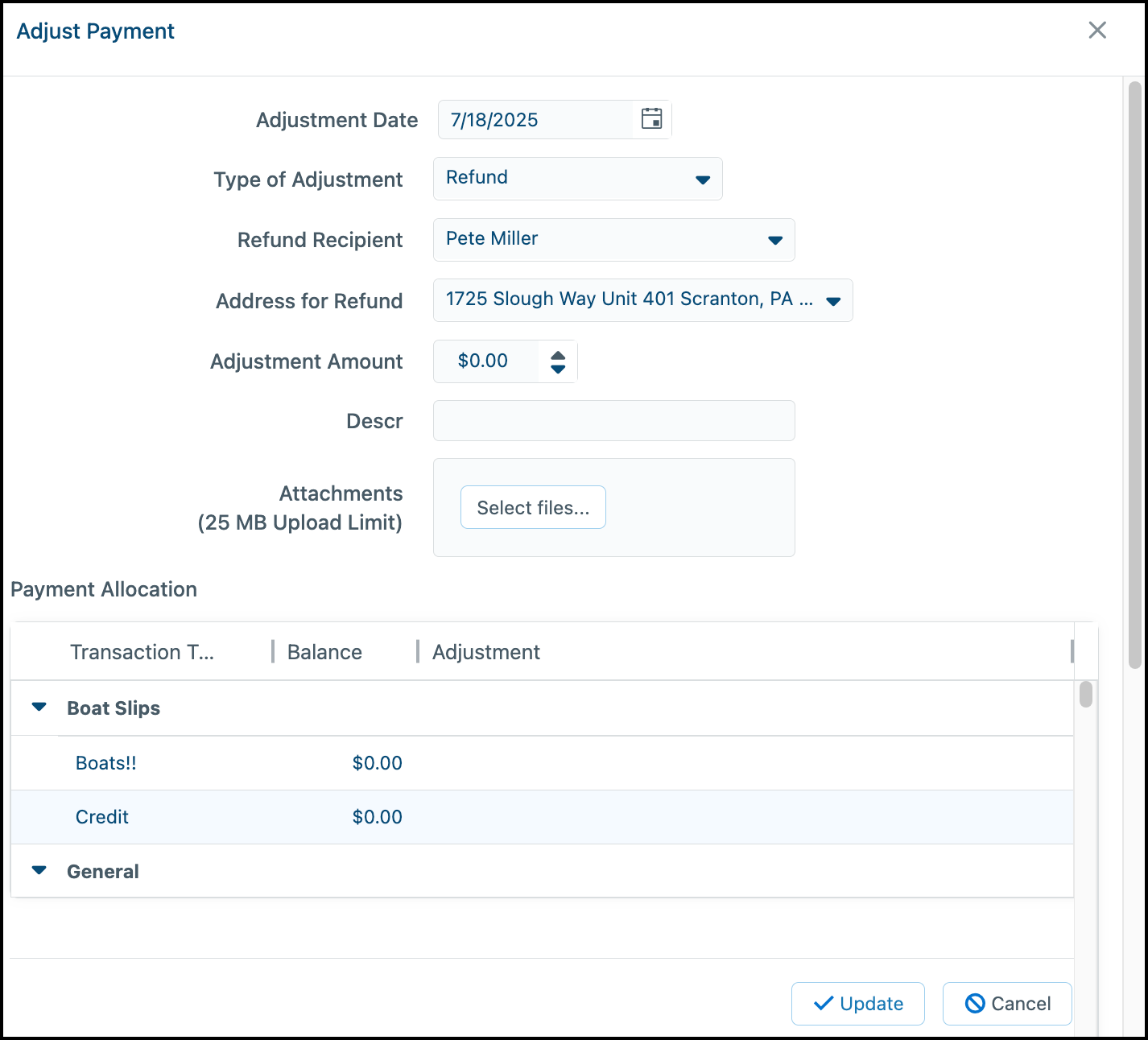Open the Address for Refund dropdown
Screen dimensions: 1148x1040
pos(833,301)
